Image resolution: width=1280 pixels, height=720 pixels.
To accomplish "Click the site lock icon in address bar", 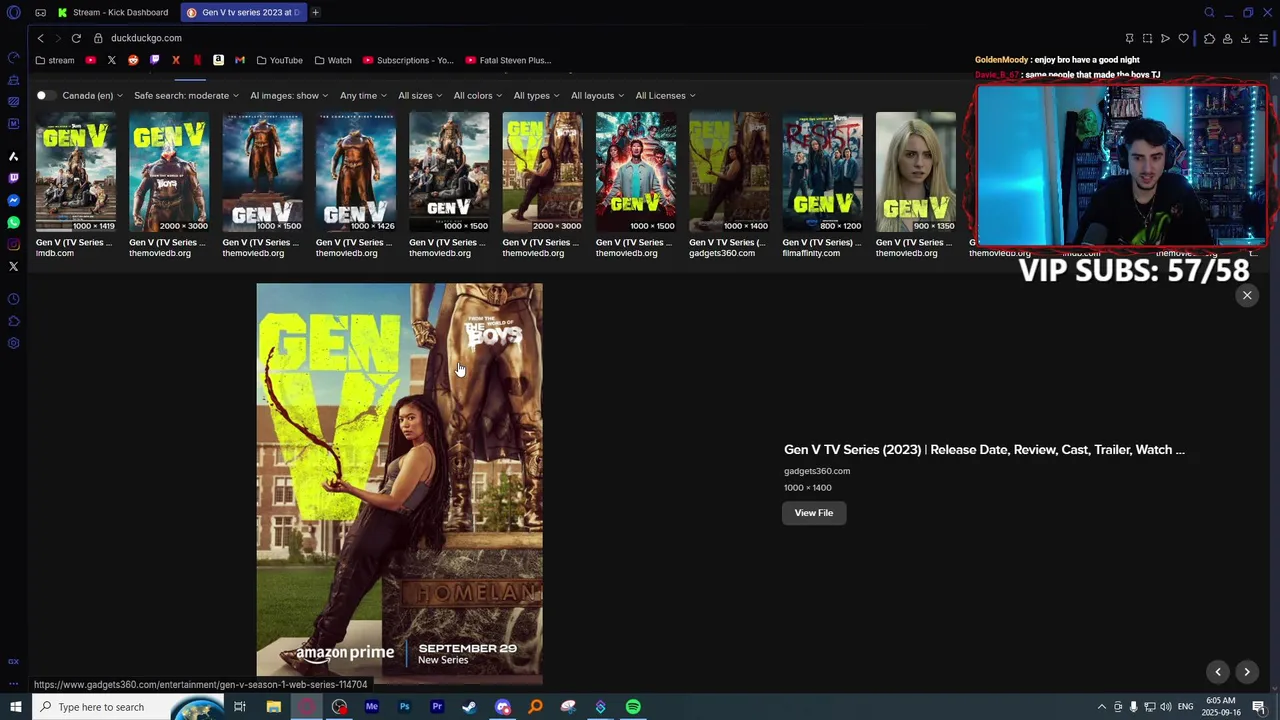I will pos(98,38).
